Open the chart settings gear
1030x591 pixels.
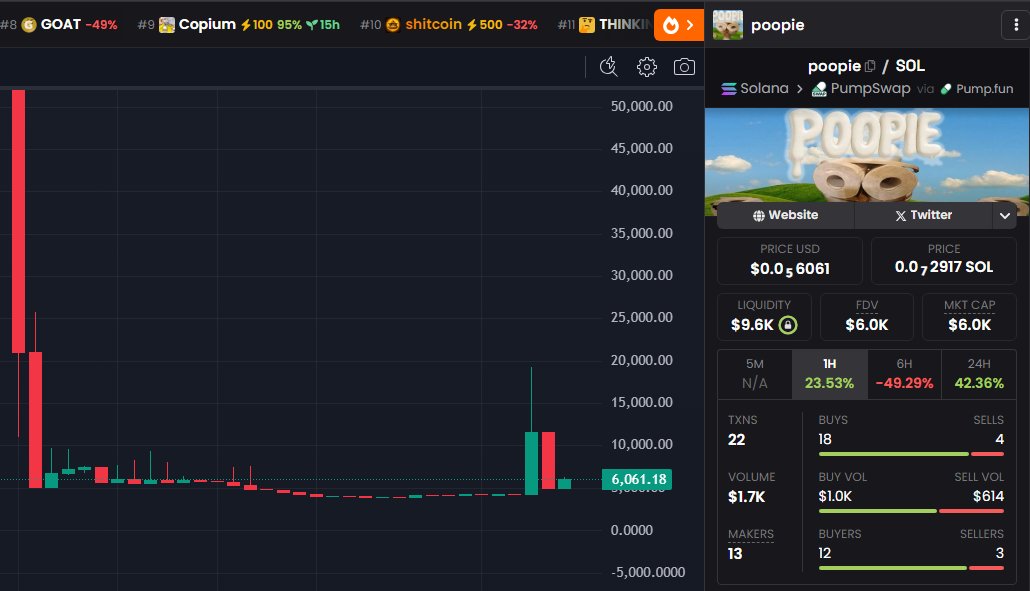point(646,67)
